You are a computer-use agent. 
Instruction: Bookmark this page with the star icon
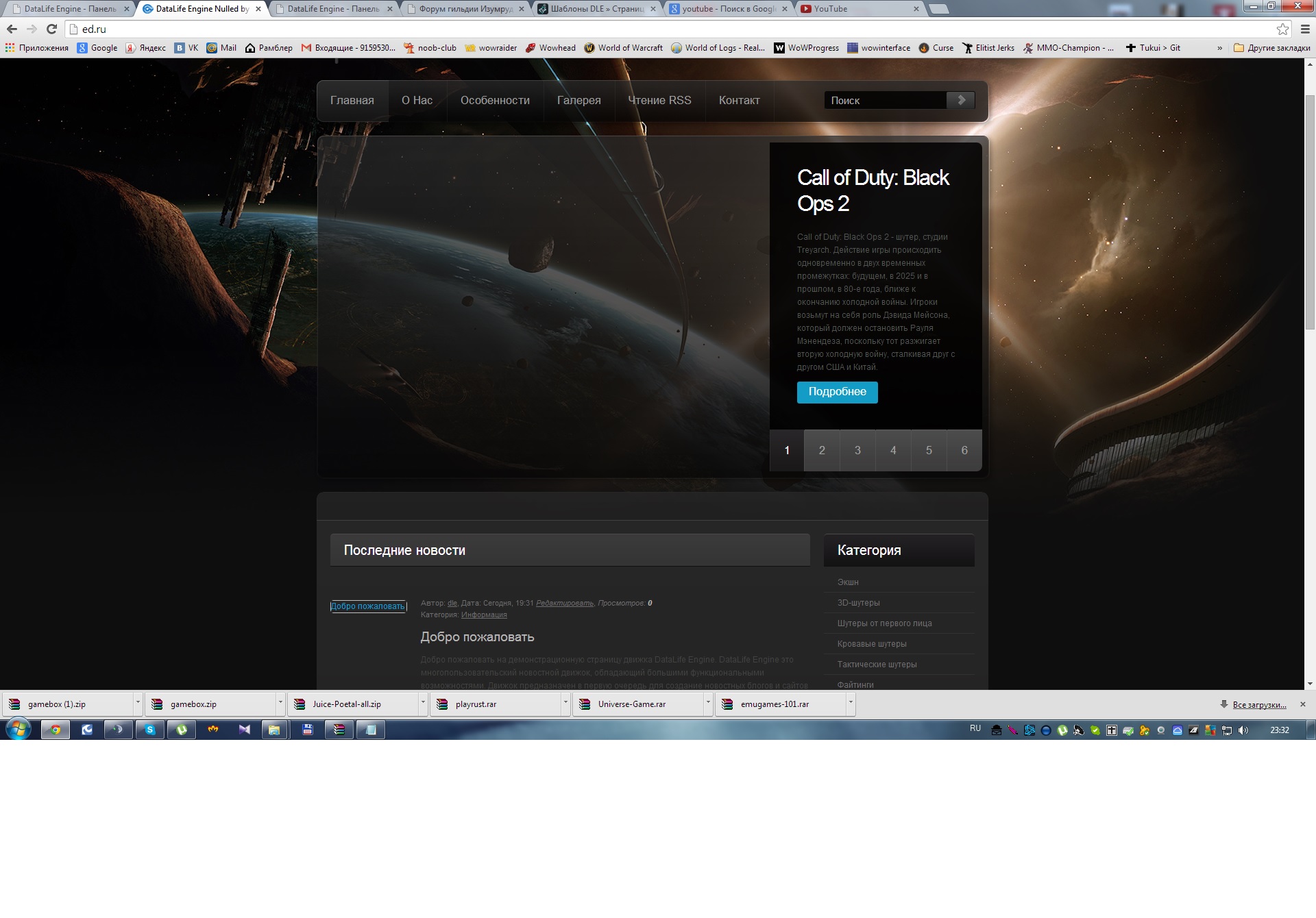[x=1282, y=29]
